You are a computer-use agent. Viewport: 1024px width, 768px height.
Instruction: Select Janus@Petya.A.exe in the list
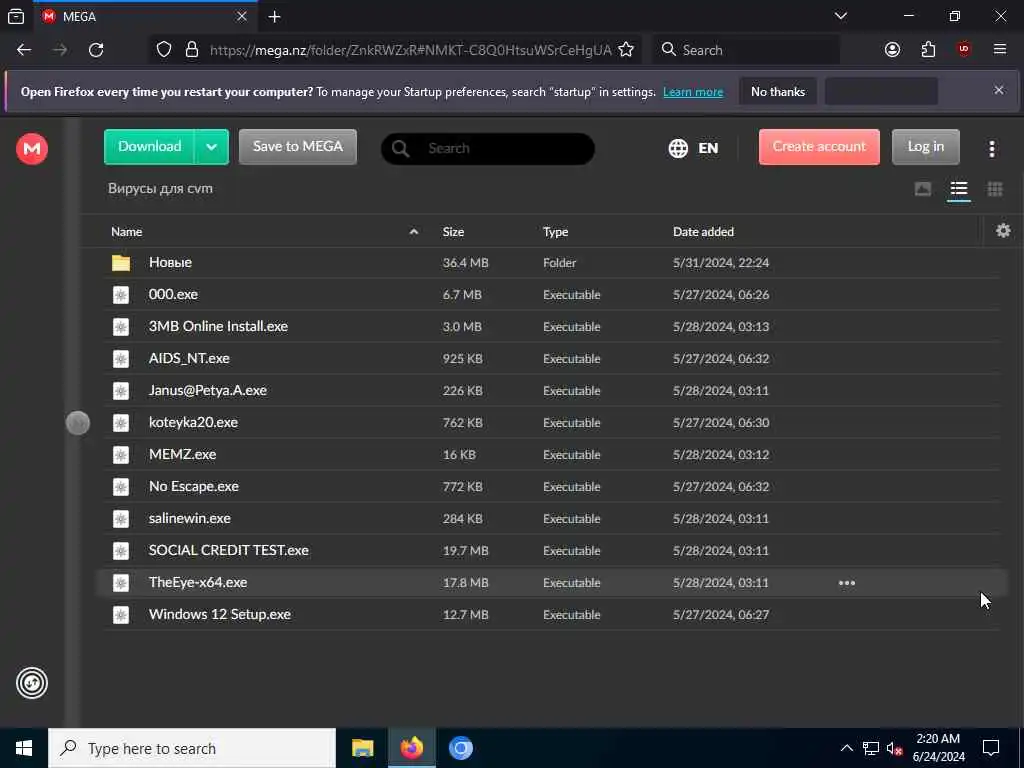pos(208,391)
